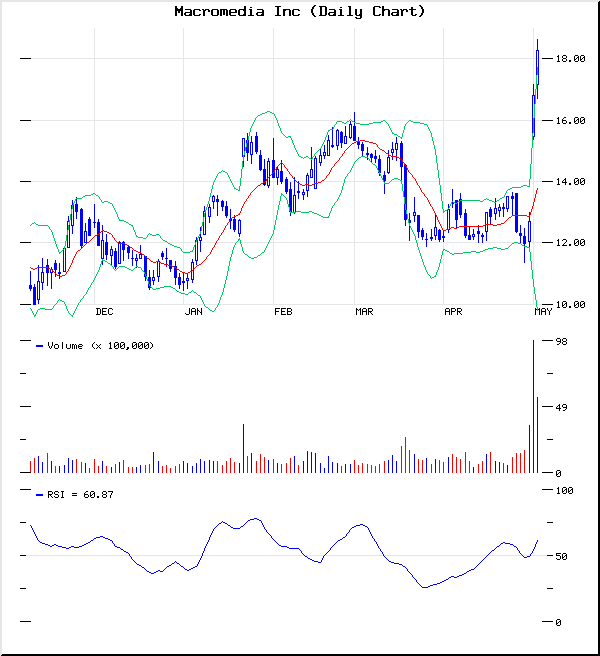This screenshot has height=656, width=600.
Task: Click the FEB month label
Action: 283,312
